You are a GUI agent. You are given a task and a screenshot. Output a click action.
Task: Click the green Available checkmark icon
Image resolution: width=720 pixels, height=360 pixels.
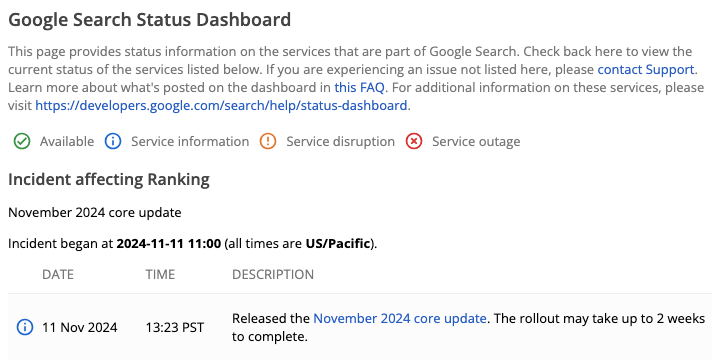click(x=22, y=141)
